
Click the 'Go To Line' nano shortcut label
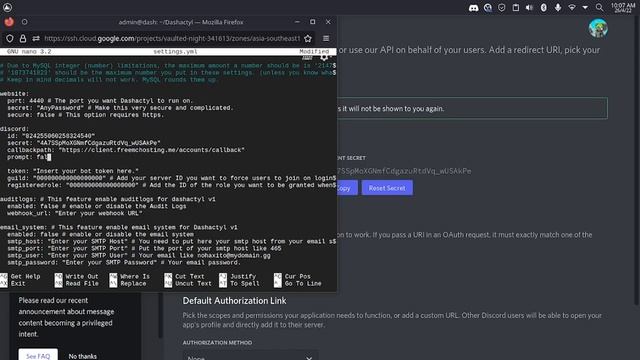[303, 283]
